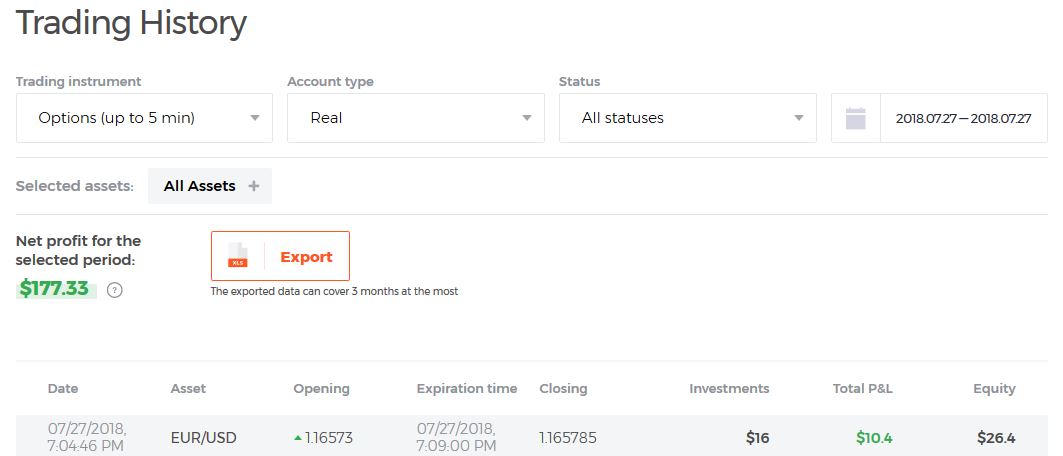Click the Investments column header
This screenshot has height=456, width=1063.
(729, 389)
